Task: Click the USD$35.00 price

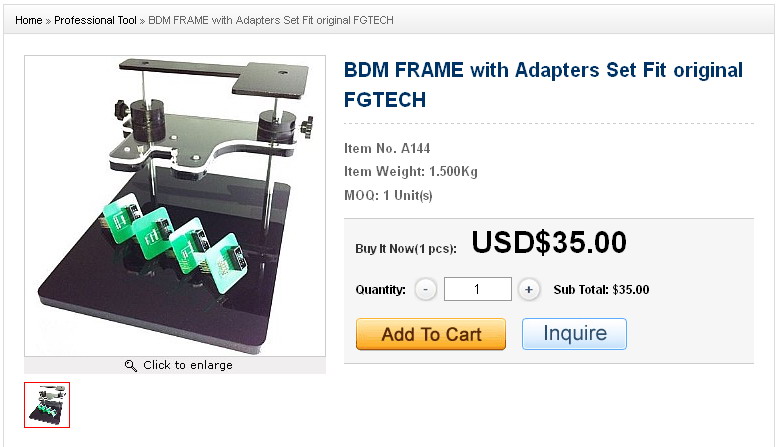Action: pyautogui.click(x=549, y=243)
